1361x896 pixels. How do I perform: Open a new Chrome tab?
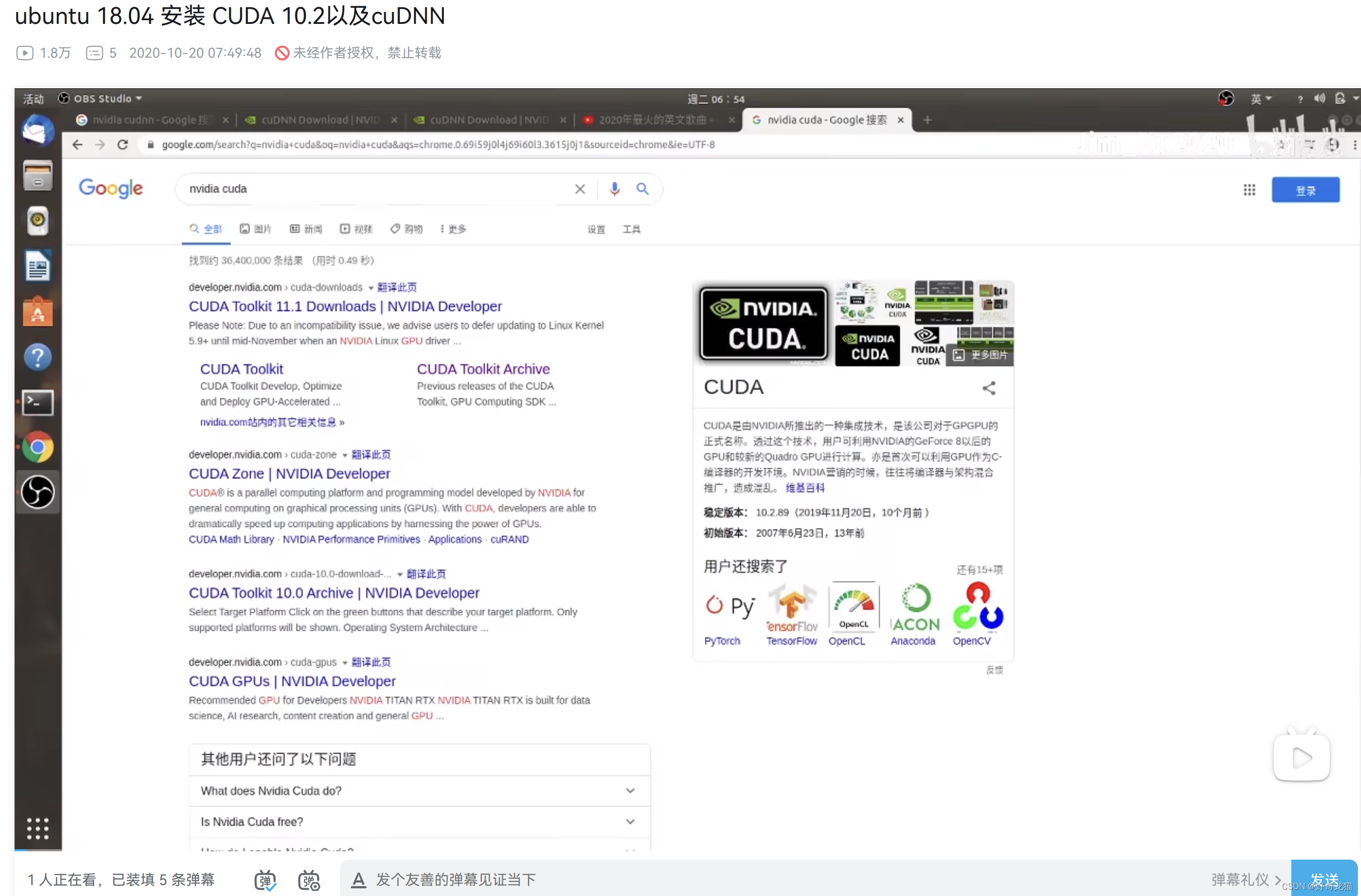927,120
